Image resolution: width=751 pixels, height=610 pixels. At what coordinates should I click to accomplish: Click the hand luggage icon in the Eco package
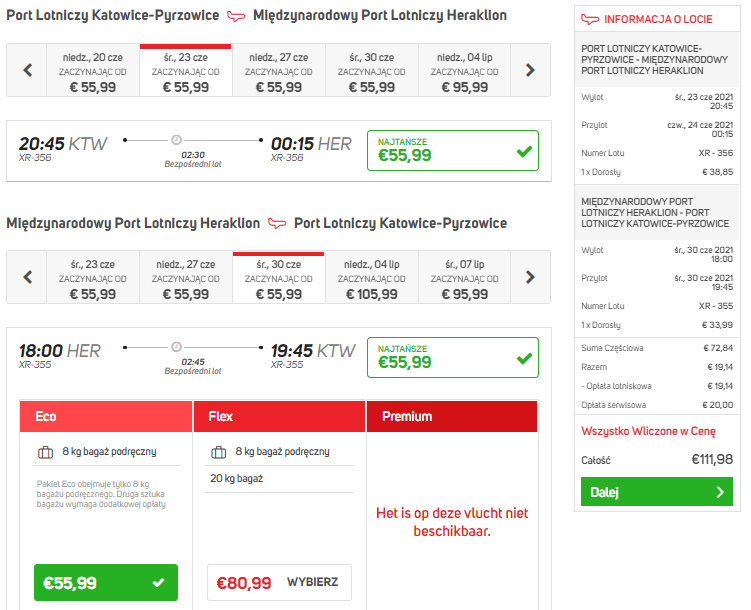tap(46, 452)
